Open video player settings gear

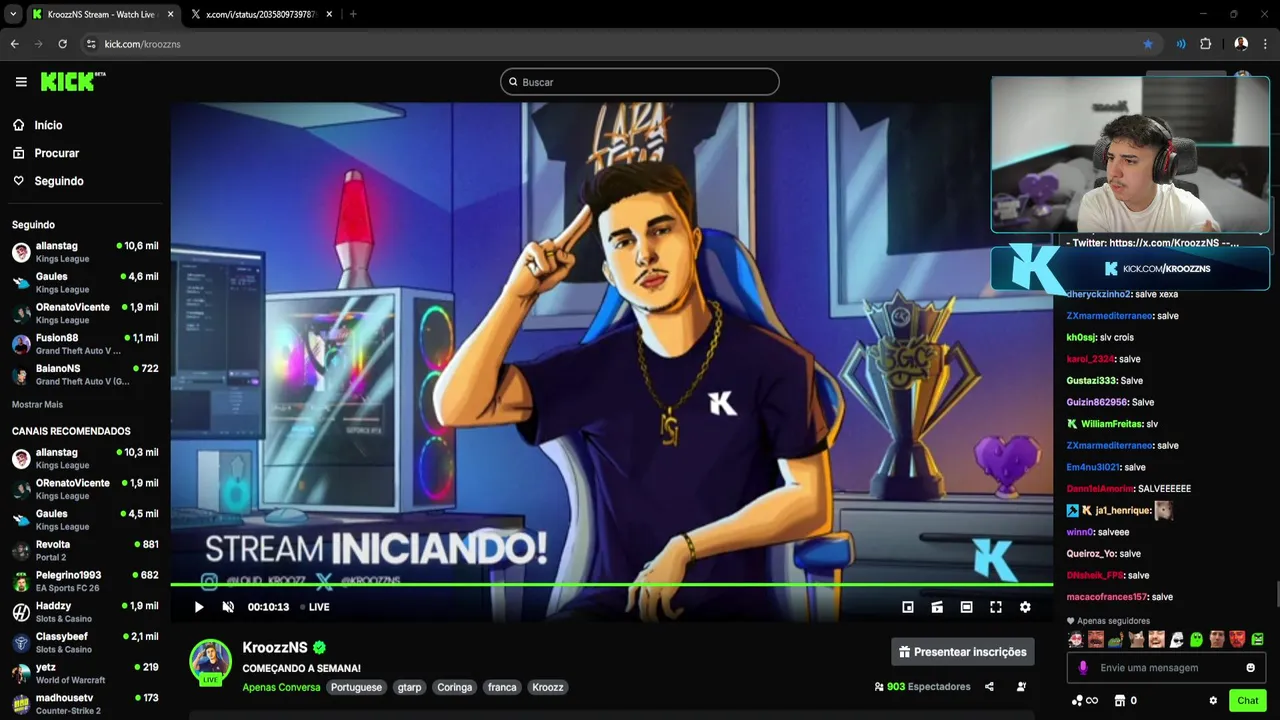(x=1025, y=607)
